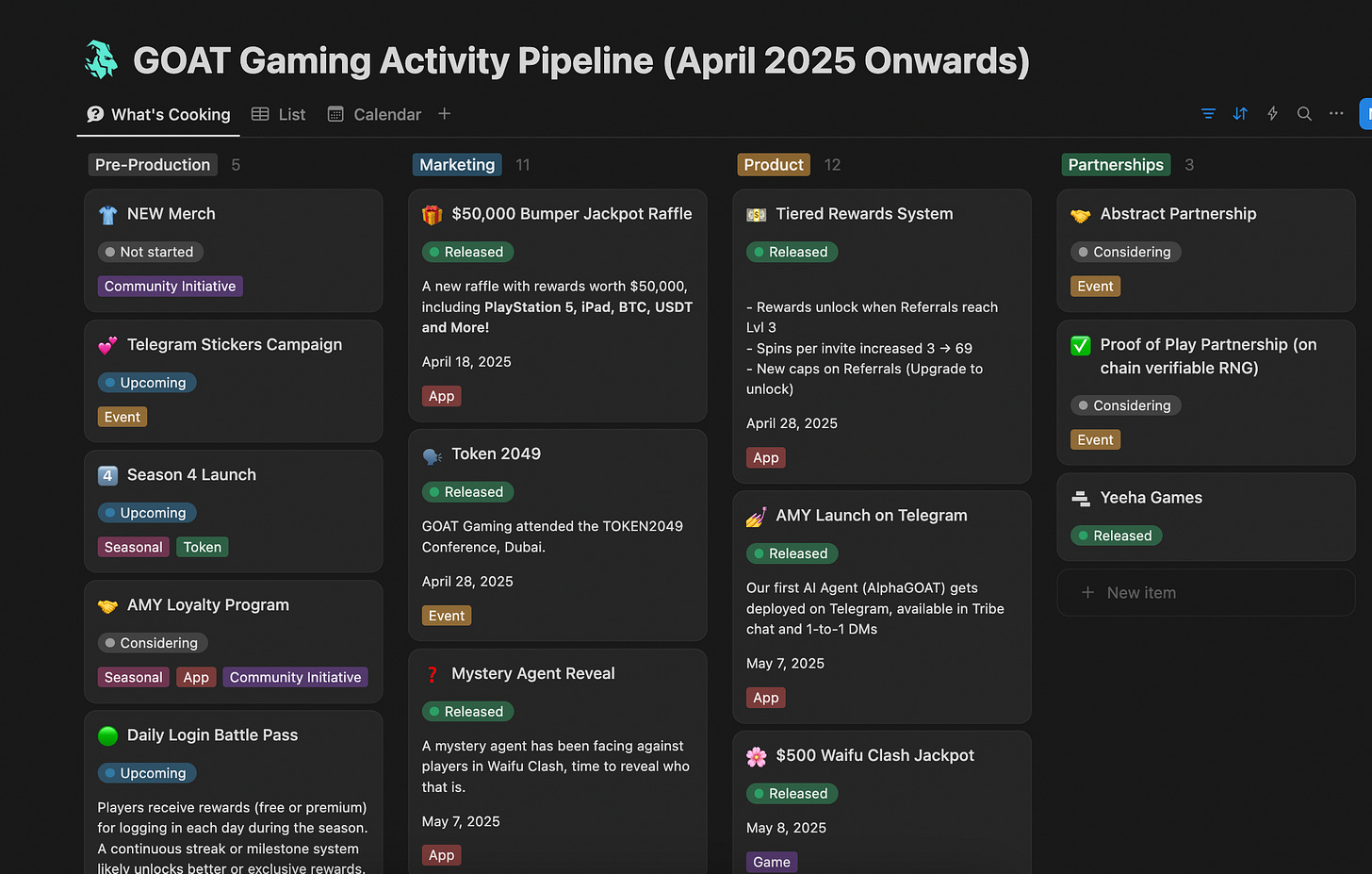Click Event tag on Proof of Play Partnership
Viewport: 1372px width, 874px height.
coord(1096,440)
